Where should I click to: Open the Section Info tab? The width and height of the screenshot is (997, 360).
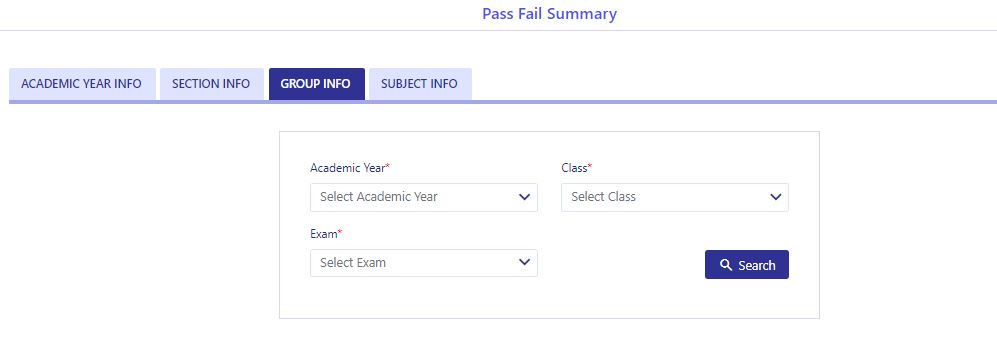click(x=211, y=84)
